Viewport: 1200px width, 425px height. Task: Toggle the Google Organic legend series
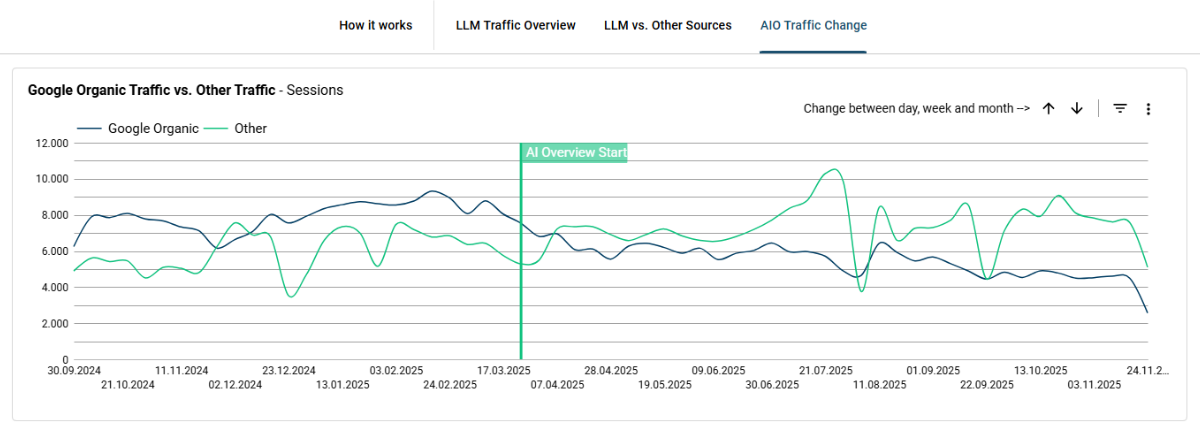[153, 128]
